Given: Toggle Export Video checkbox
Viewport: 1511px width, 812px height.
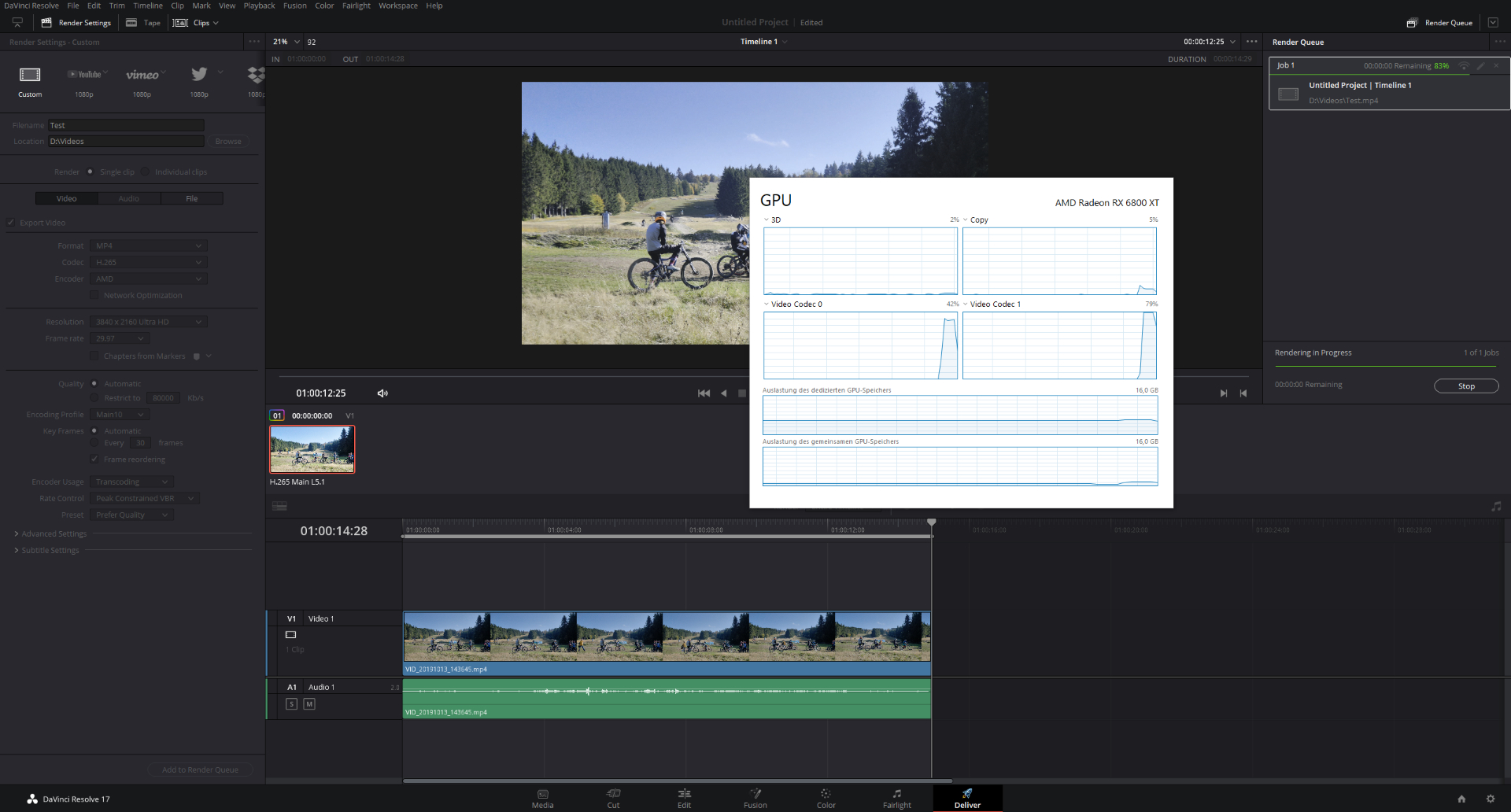Looking at the screenshot, I should pos(11,223).
